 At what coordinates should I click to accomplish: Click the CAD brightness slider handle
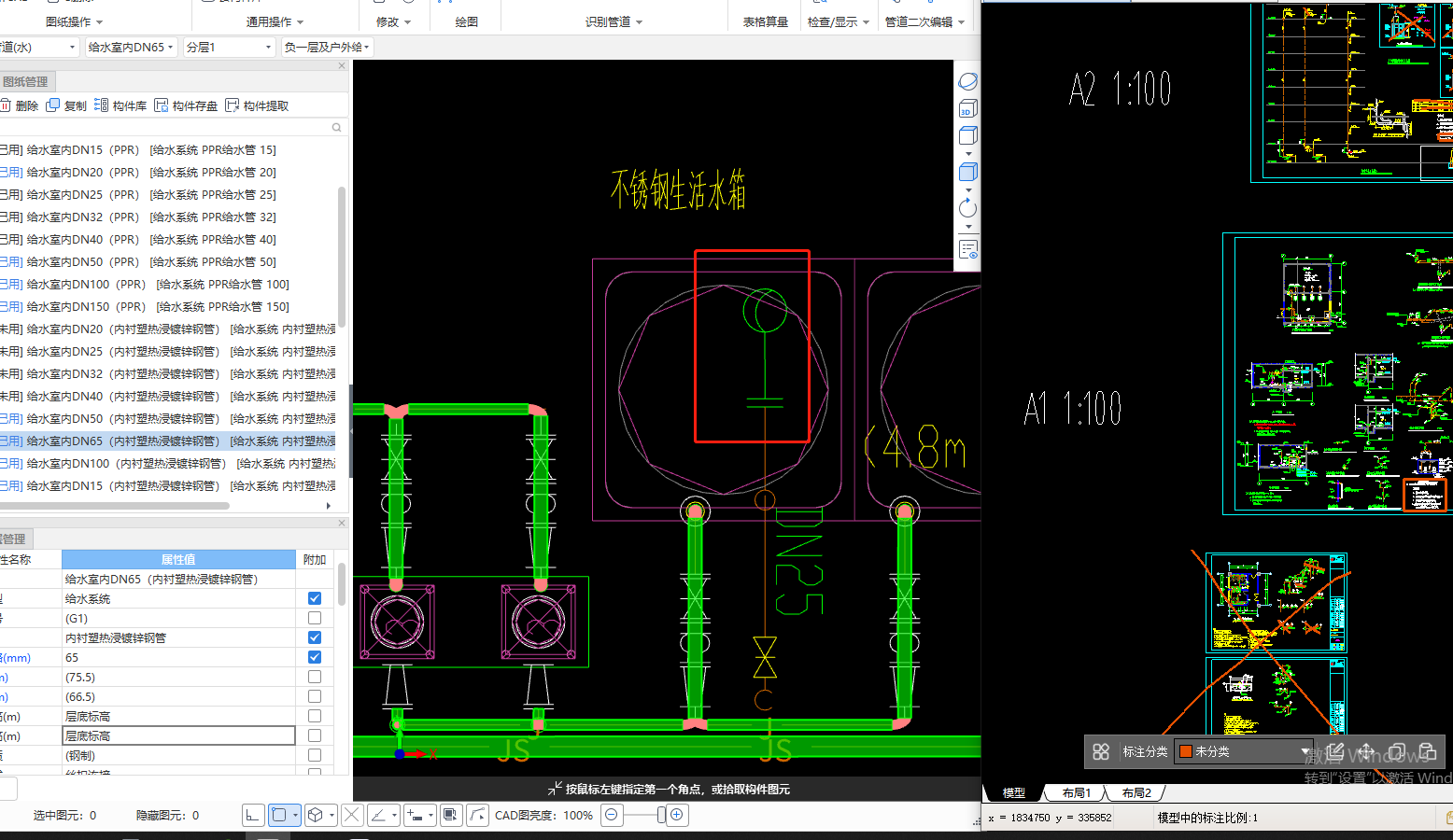661,815
